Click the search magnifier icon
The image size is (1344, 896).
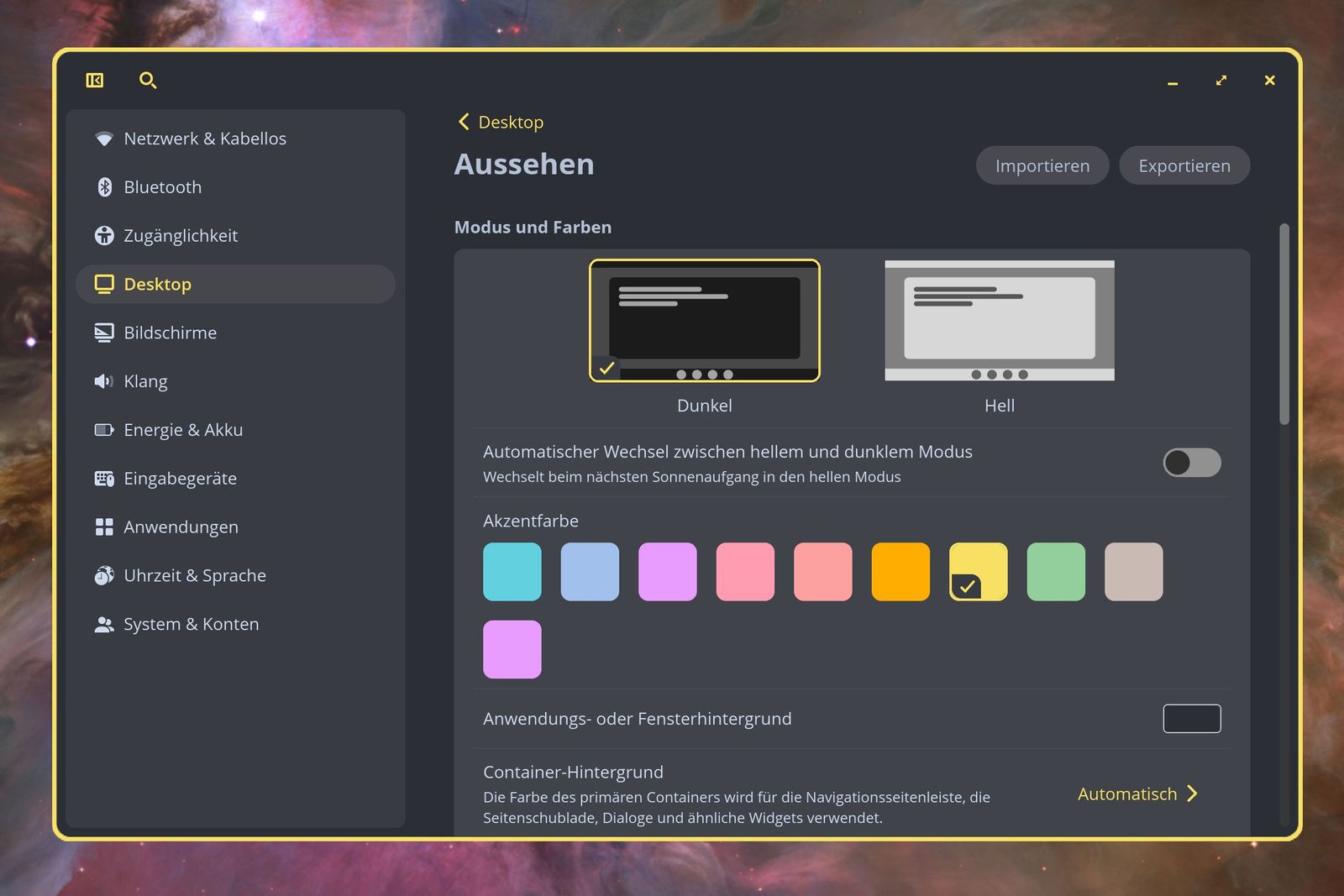(x=148, y=80)
